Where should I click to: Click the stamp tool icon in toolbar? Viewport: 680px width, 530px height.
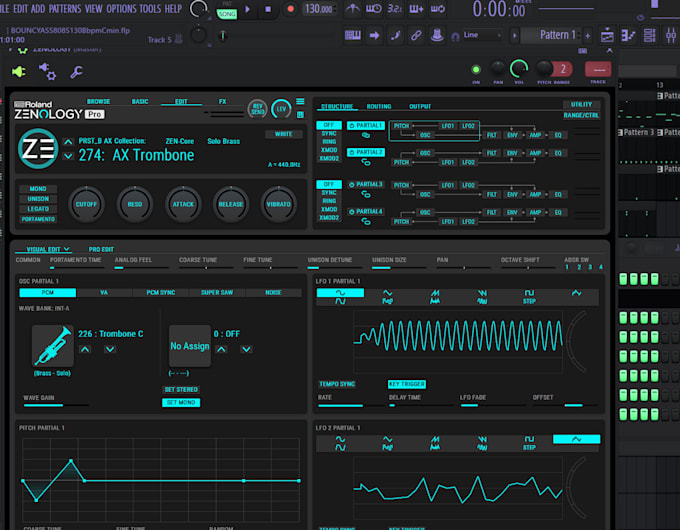437,35
